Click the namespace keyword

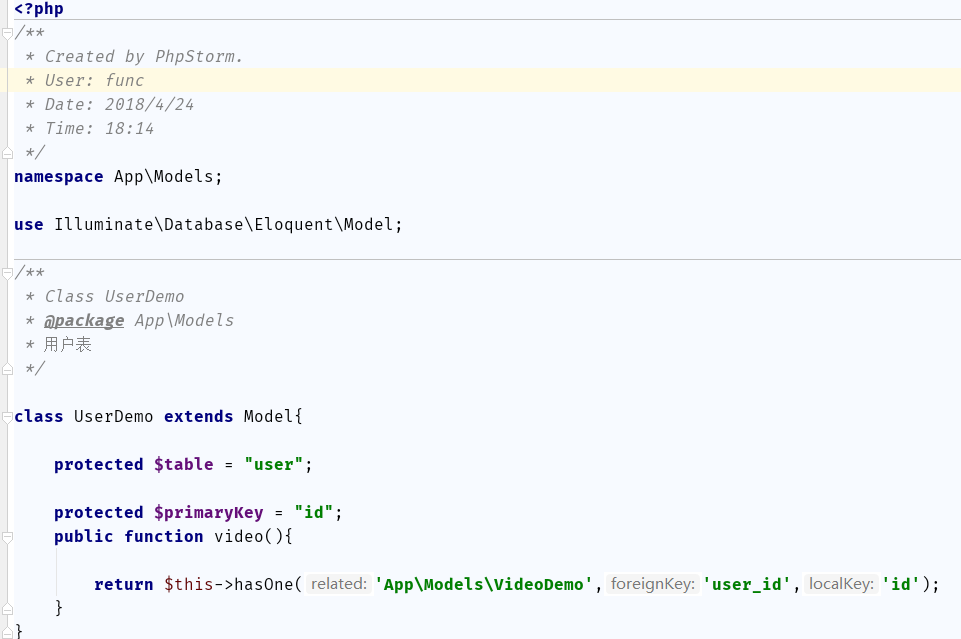(59, 176)
